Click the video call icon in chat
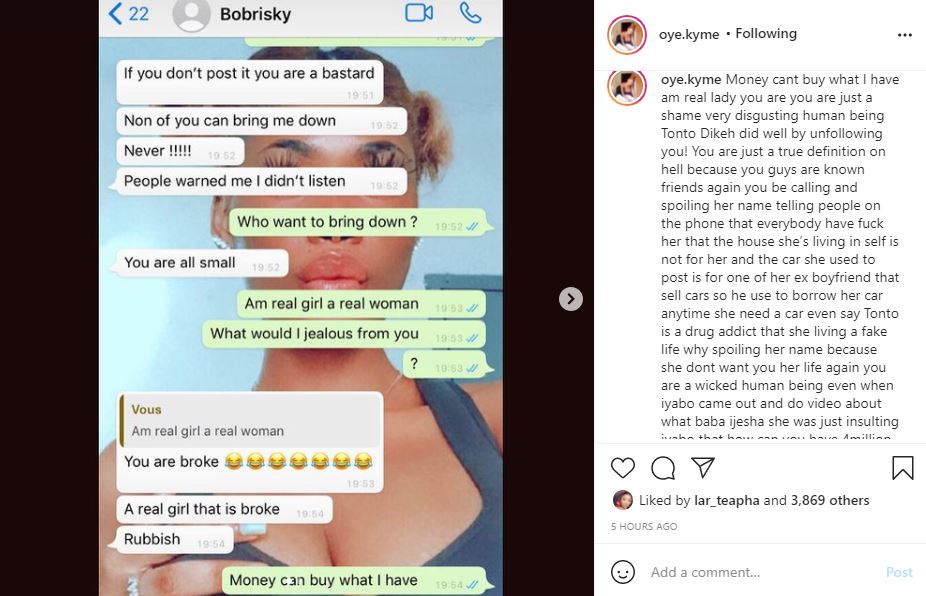This screenshot has height=596, width=926. 419,13
